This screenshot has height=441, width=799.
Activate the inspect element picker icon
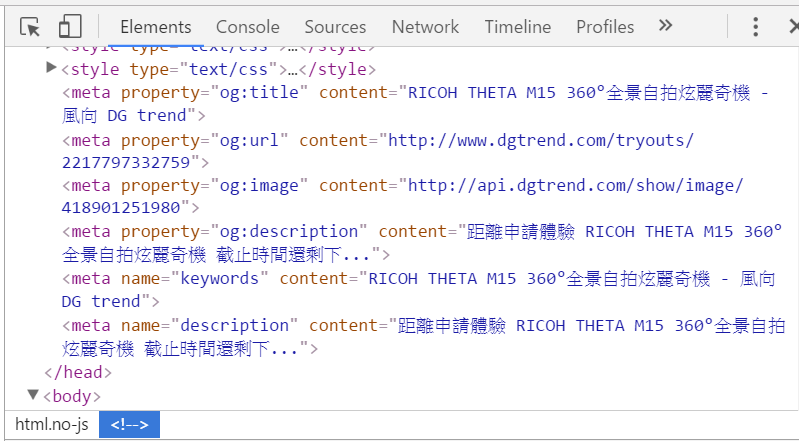click(x=30, y=27)
